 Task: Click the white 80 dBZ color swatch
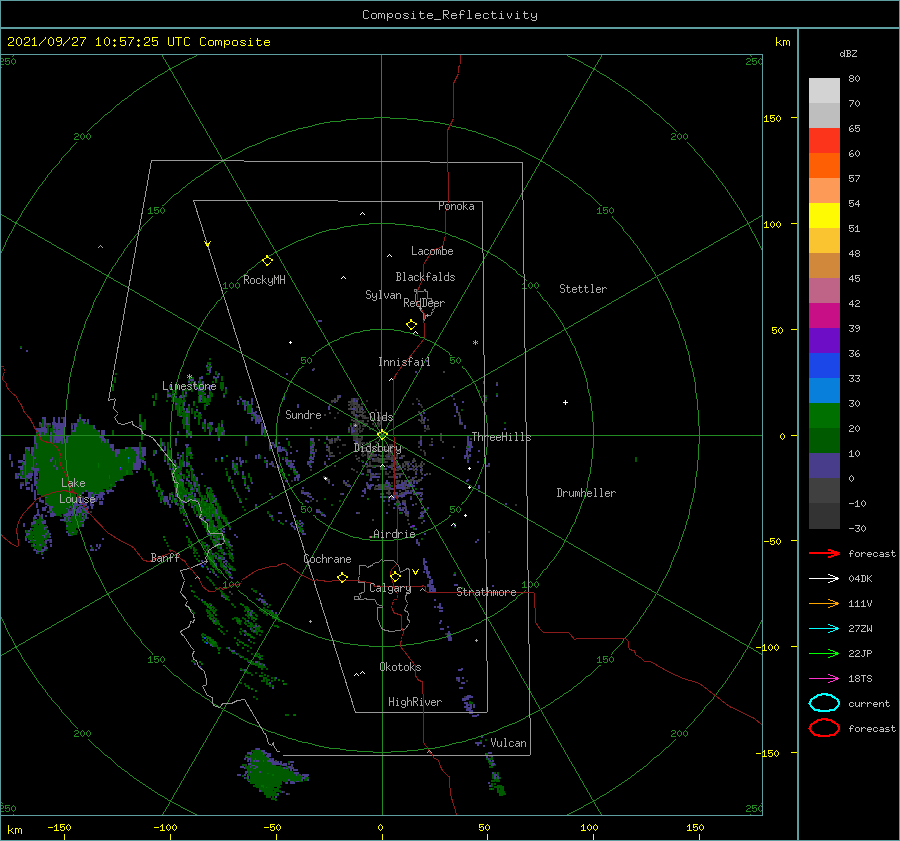(x=824, y=91)
